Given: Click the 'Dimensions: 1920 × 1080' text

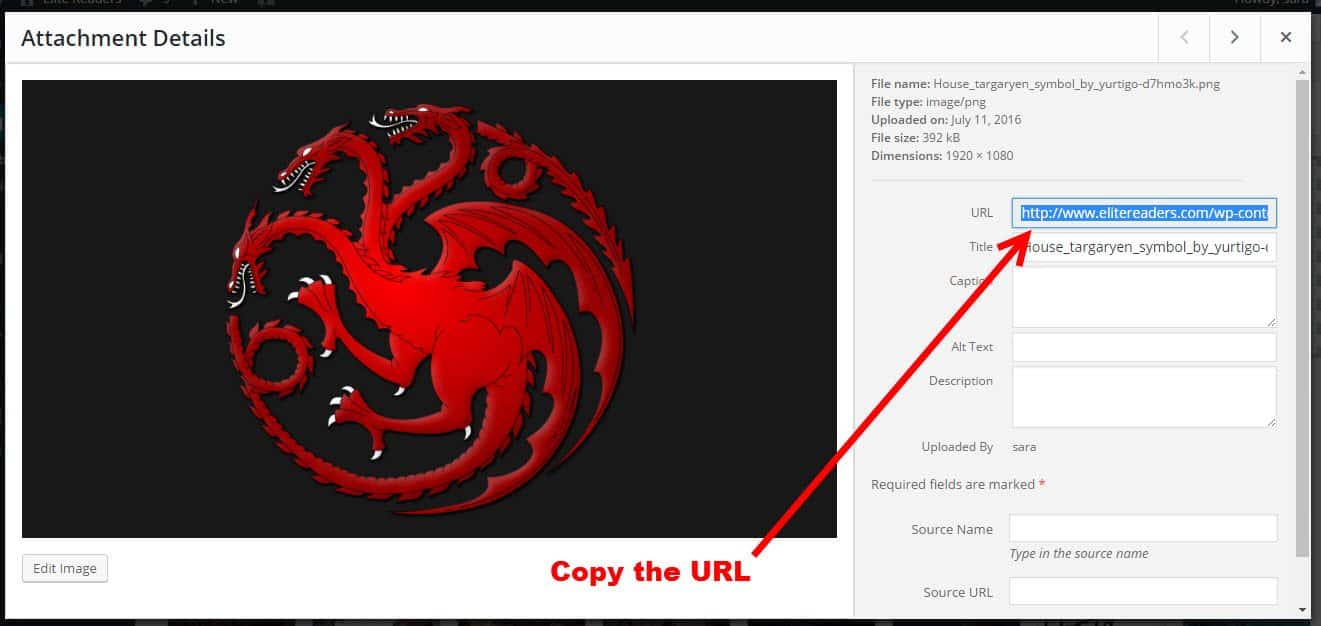Looking at the screenshot, I should coord(942,156).
